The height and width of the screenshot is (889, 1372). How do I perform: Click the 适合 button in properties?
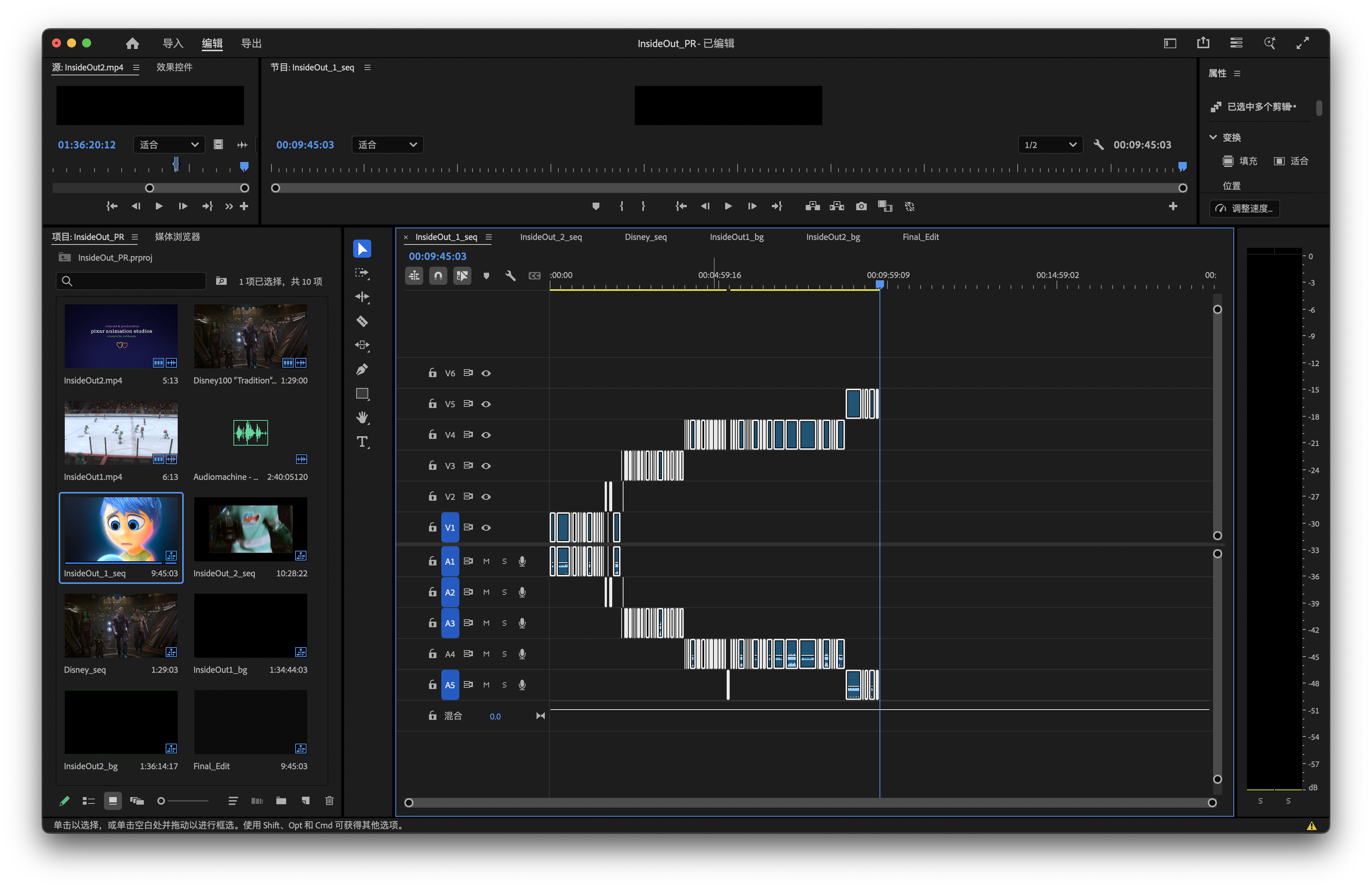1291,161
